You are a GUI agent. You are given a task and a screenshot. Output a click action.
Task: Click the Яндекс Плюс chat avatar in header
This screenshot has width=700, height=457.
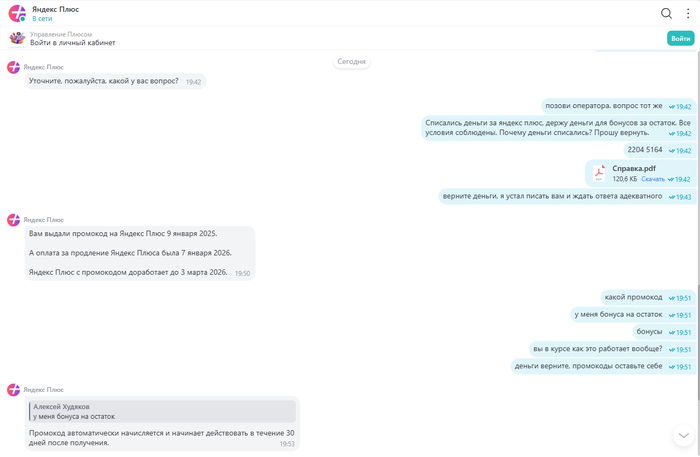click(x=17, y=14)
